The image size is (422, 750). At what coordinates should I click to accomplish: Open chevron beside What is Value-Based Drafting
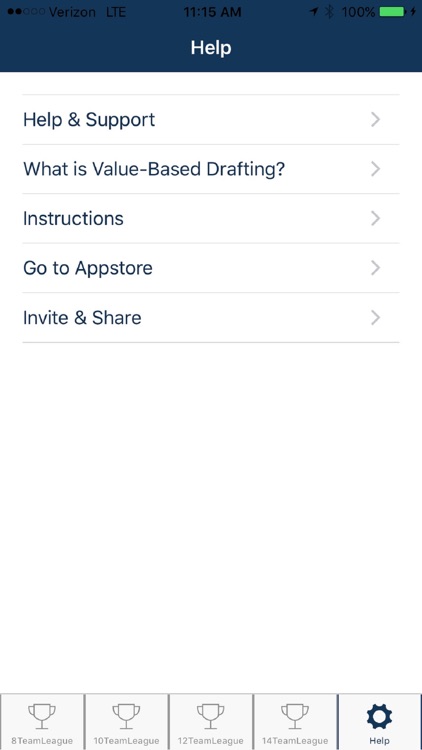pos(376,169)
